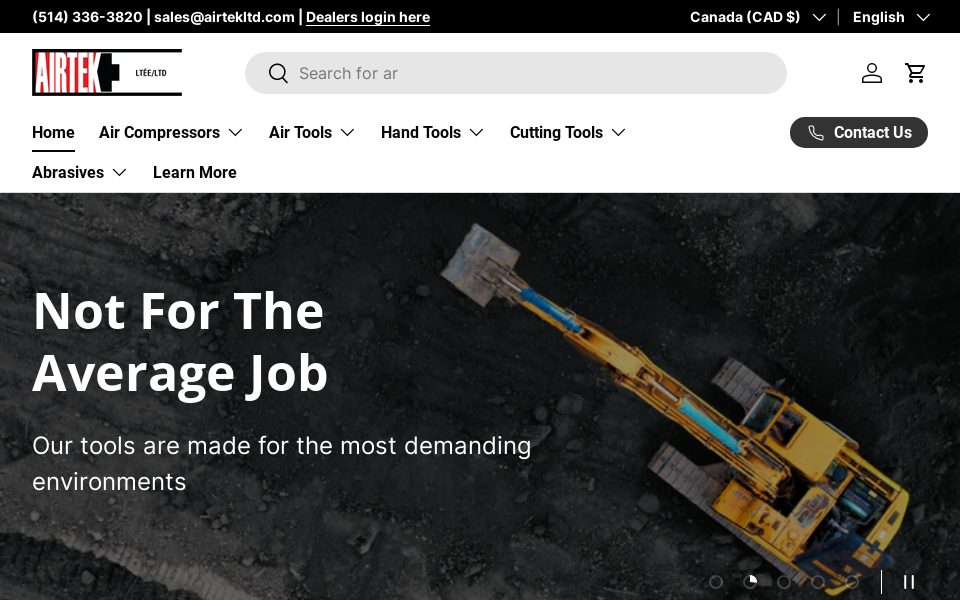Click the phone icon in Contact Us
960x600 pixels.
(x=816, y=133)
